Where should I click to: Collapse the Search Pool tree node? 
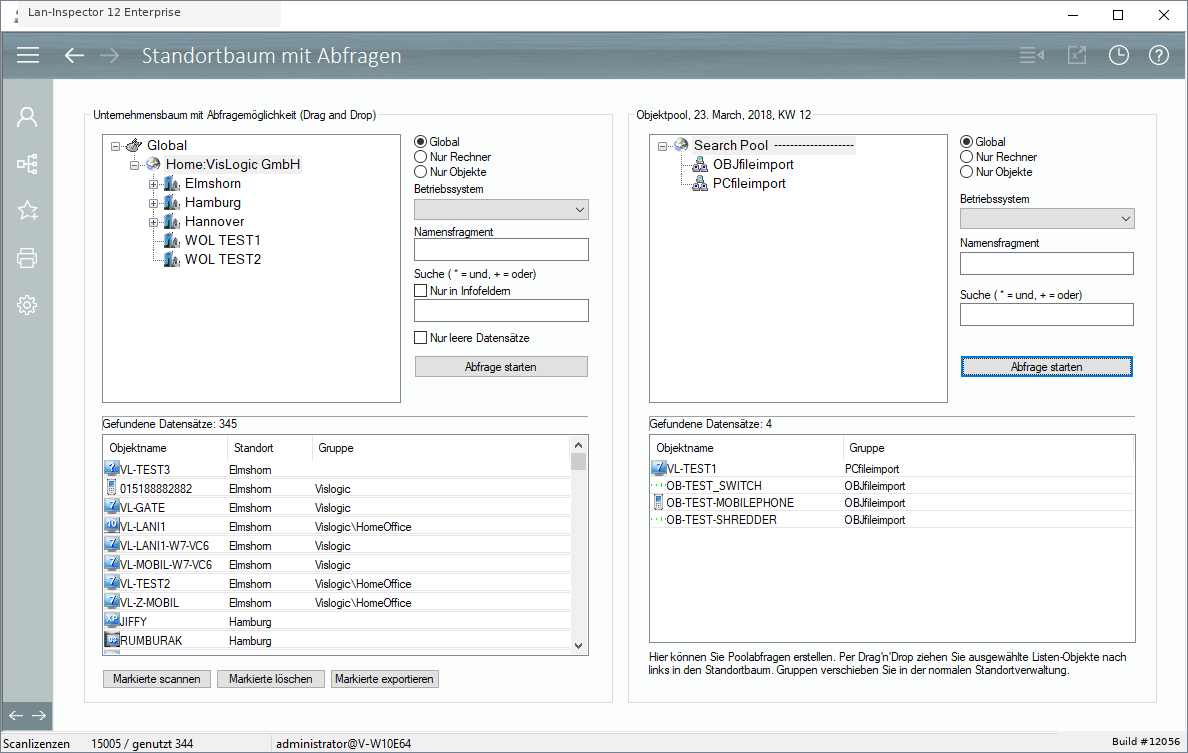662,145
